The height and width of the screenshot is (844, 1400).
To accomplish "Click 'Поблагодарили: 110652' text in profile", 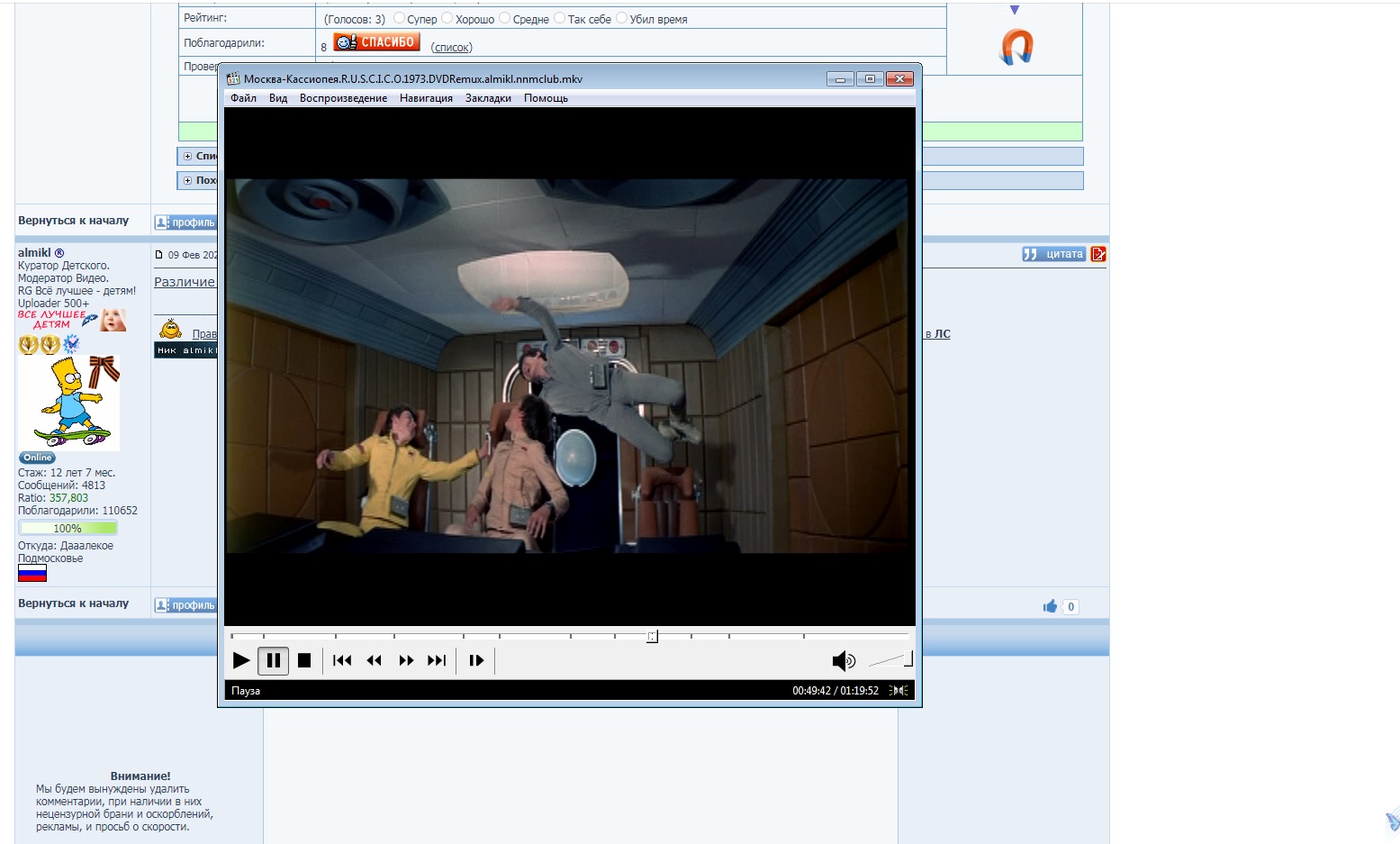I will 77,510.
